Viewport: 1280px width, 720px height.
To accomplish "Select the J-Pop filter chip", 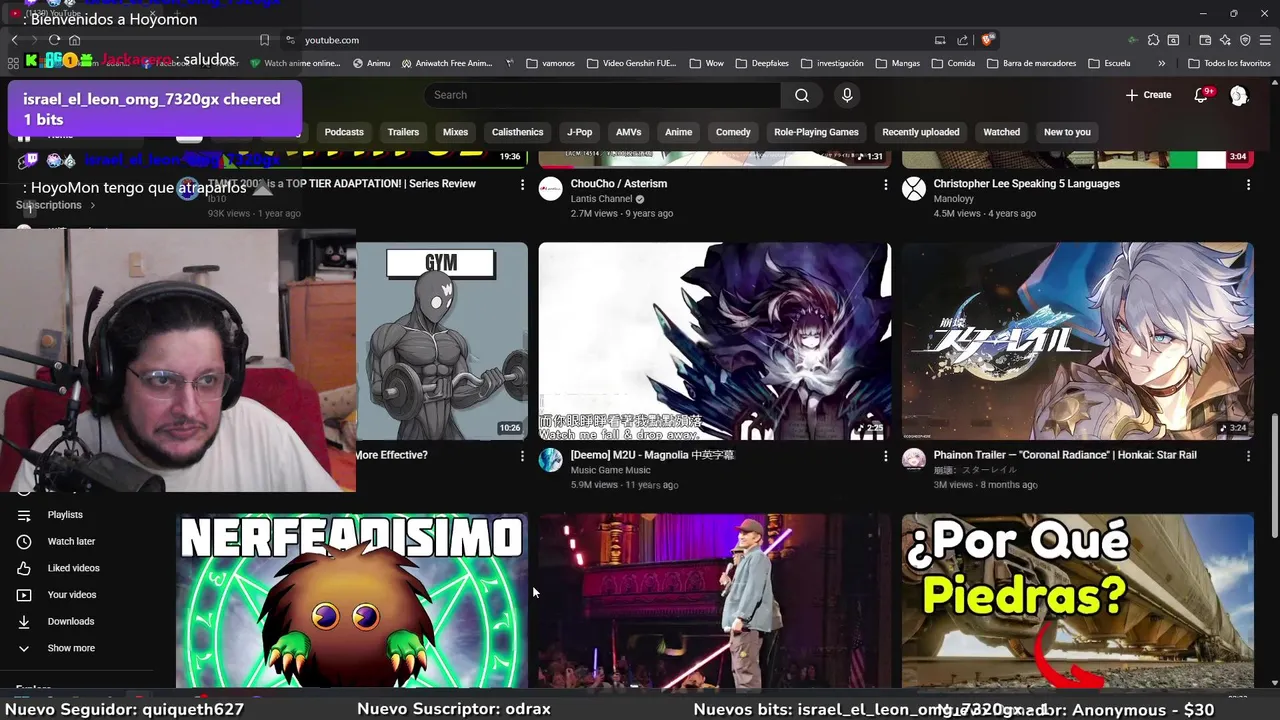I will pos(579,132).
